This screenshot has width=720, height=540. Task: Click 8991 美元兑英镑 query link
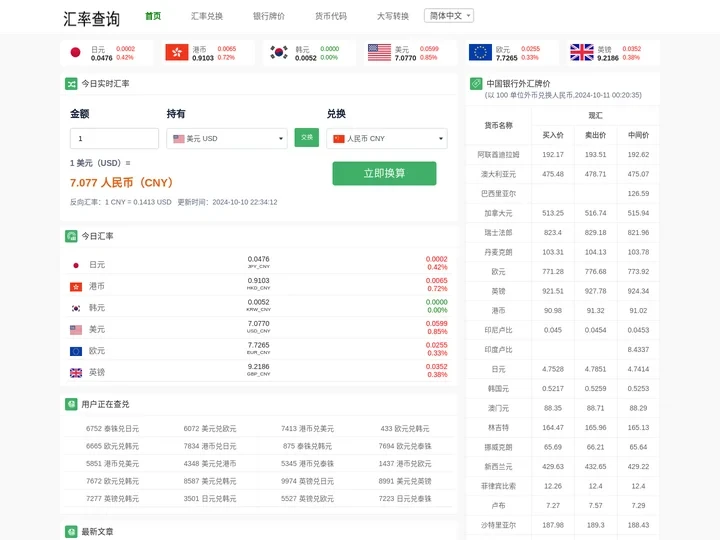405,481
